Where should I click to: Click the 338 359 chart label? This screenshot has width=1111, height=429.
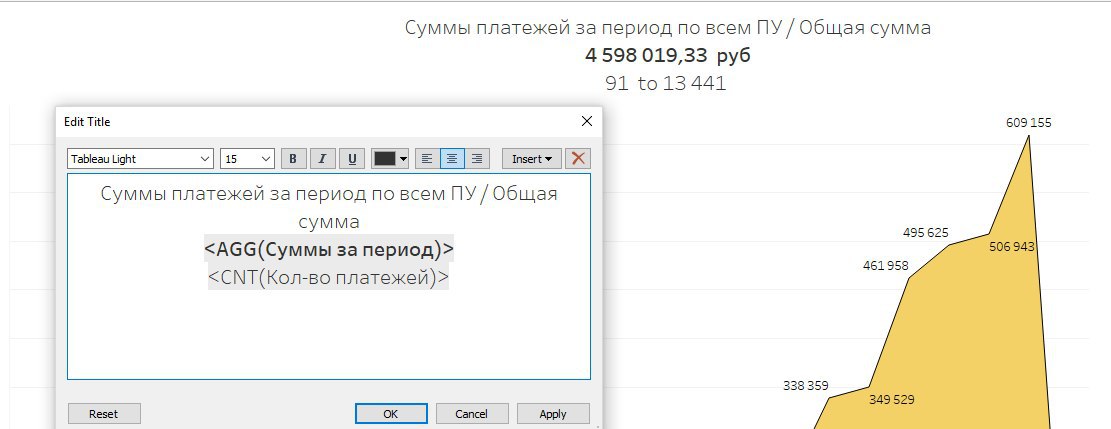[806, 386]
